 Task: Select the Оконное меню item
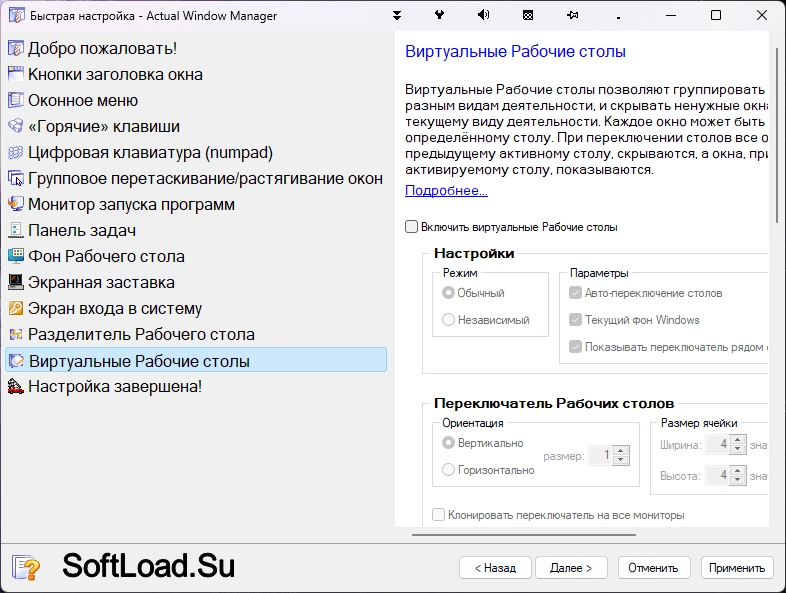[73, 100]
